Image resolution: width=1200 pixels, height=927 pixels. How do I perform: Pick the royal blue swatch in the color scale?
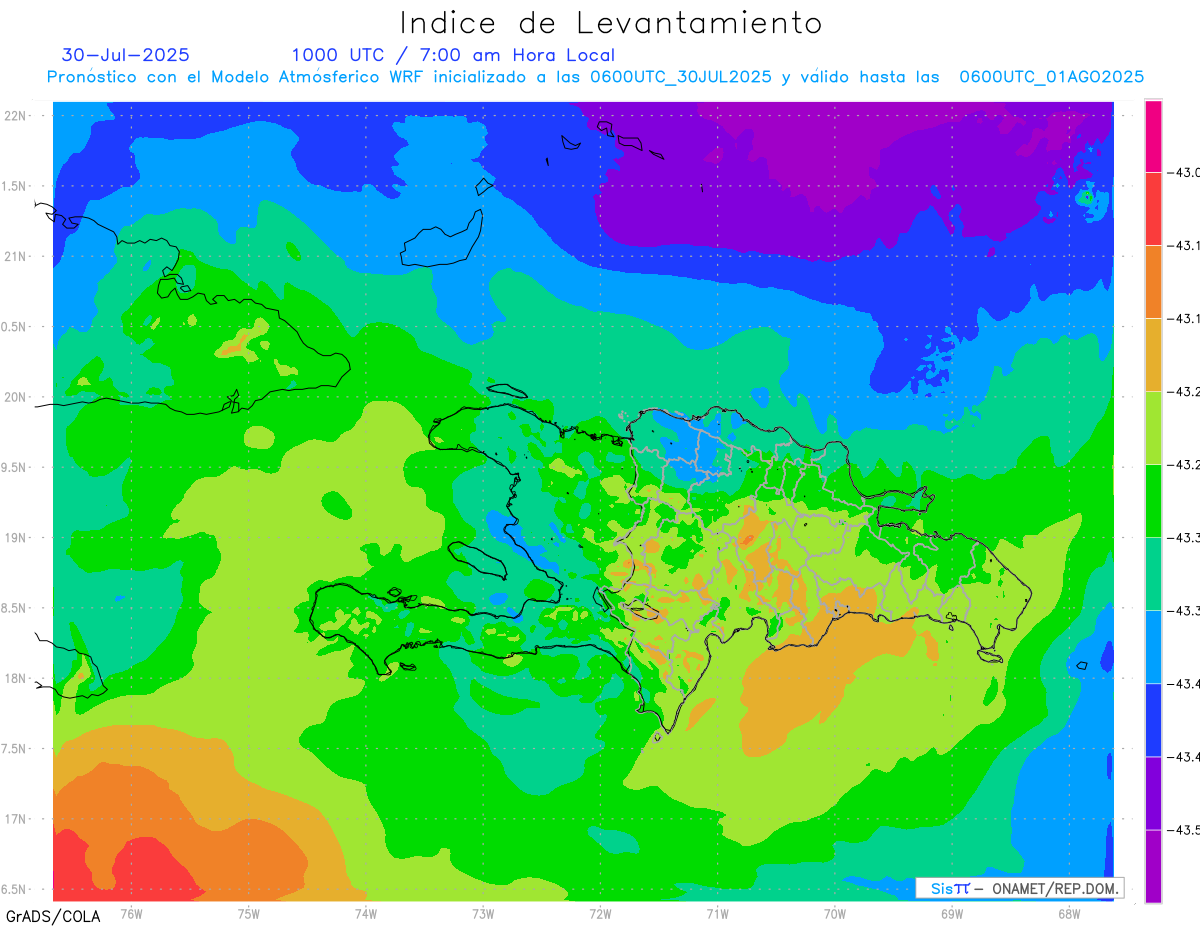[x=1153, y=720]
